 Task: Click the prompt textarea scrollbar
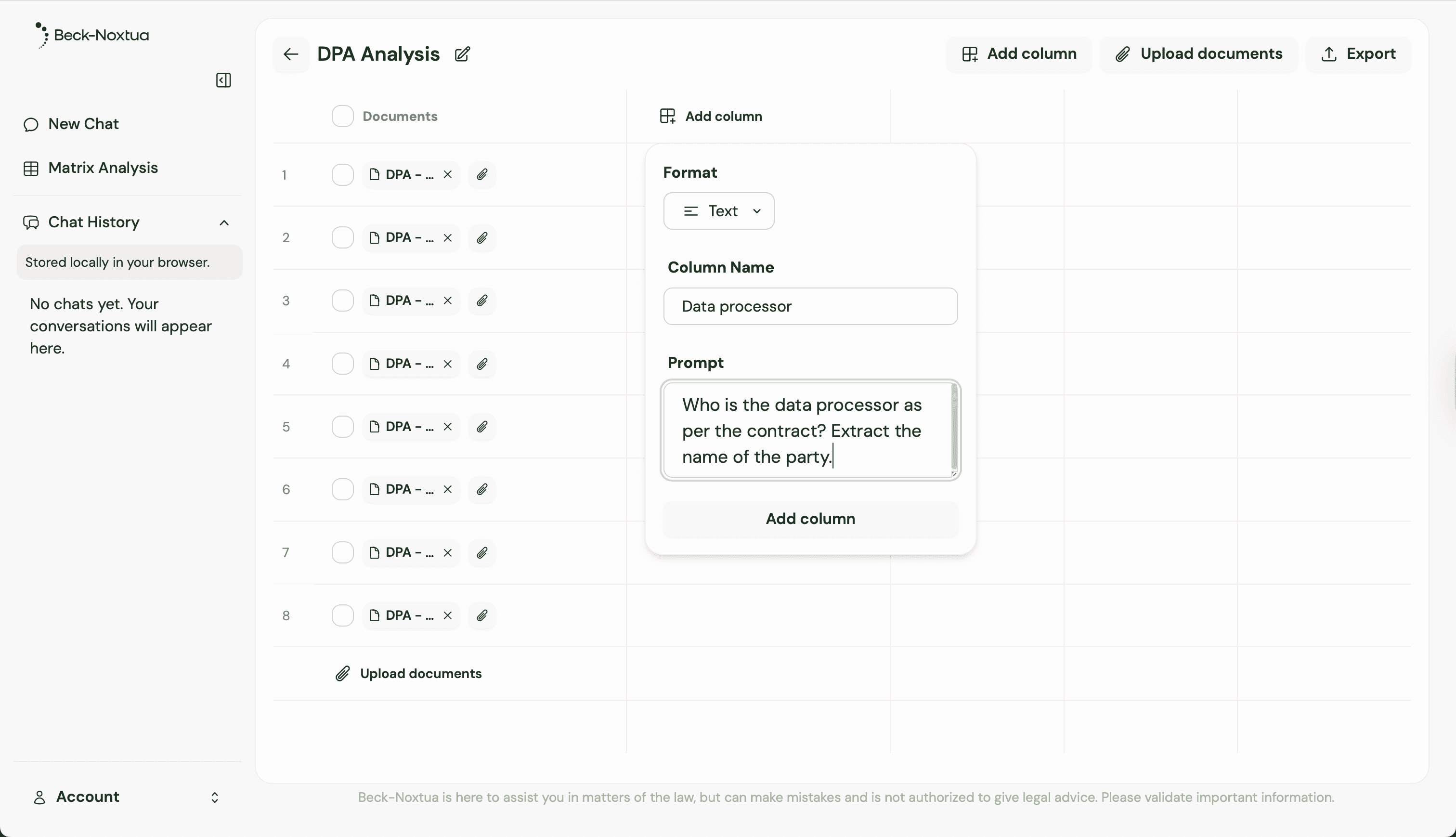click(954, 427)
